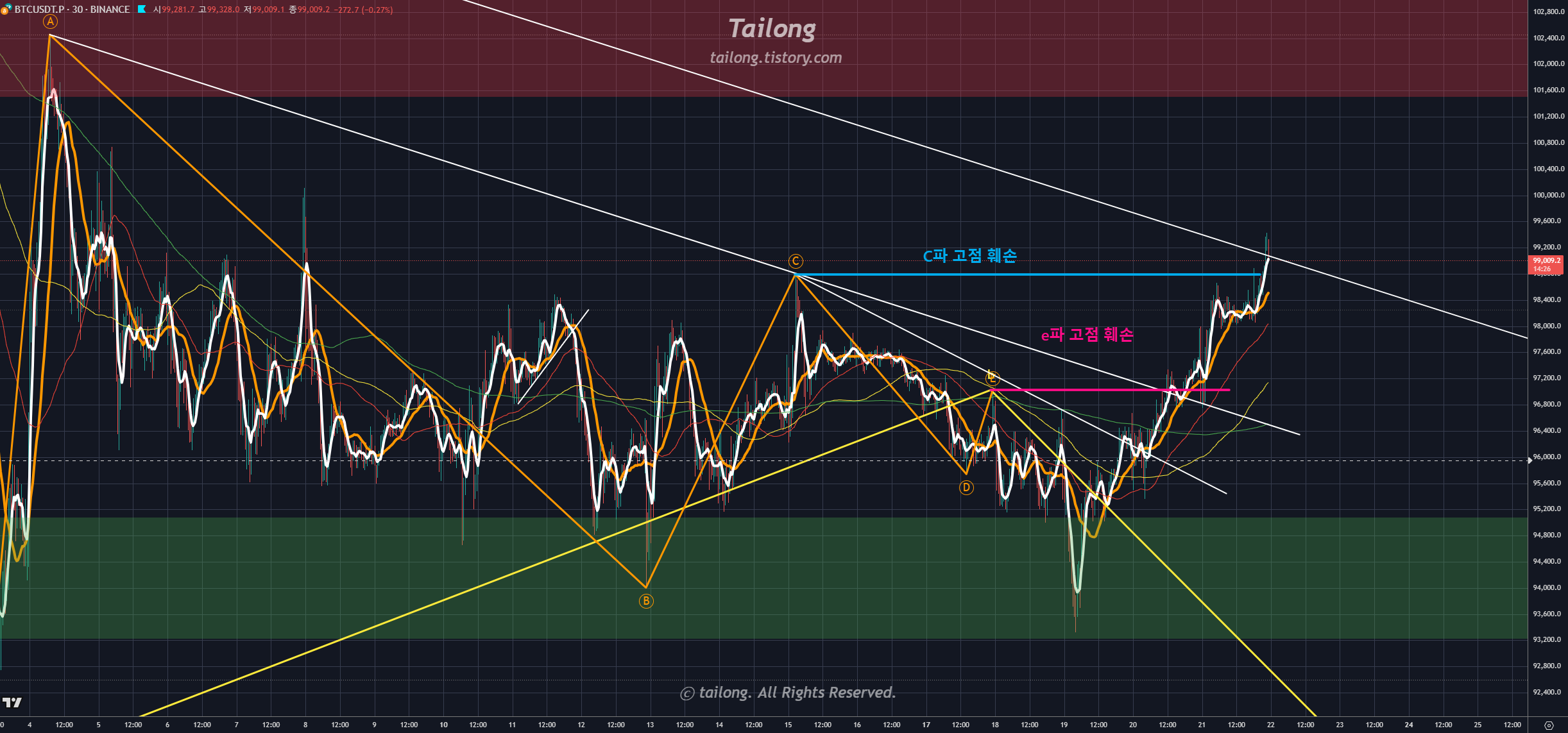Image resolution: width=1568 pixels, height=733 pixels.
Task: Select the green shaded support zone
Action: (x=763, y=578)
